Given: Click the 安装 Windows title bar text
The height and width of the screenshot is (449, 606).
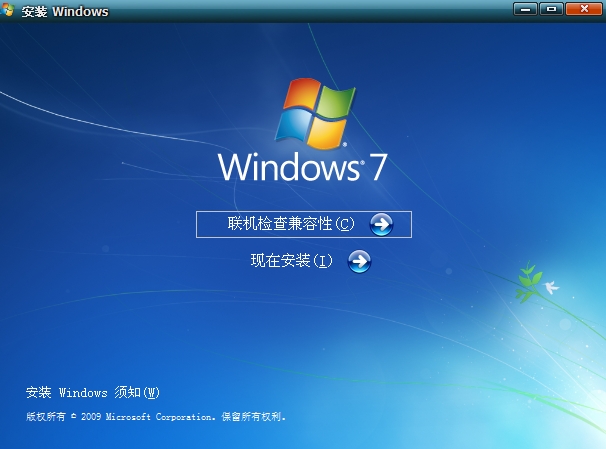Looking at the screenshot, I should [65, 12].
